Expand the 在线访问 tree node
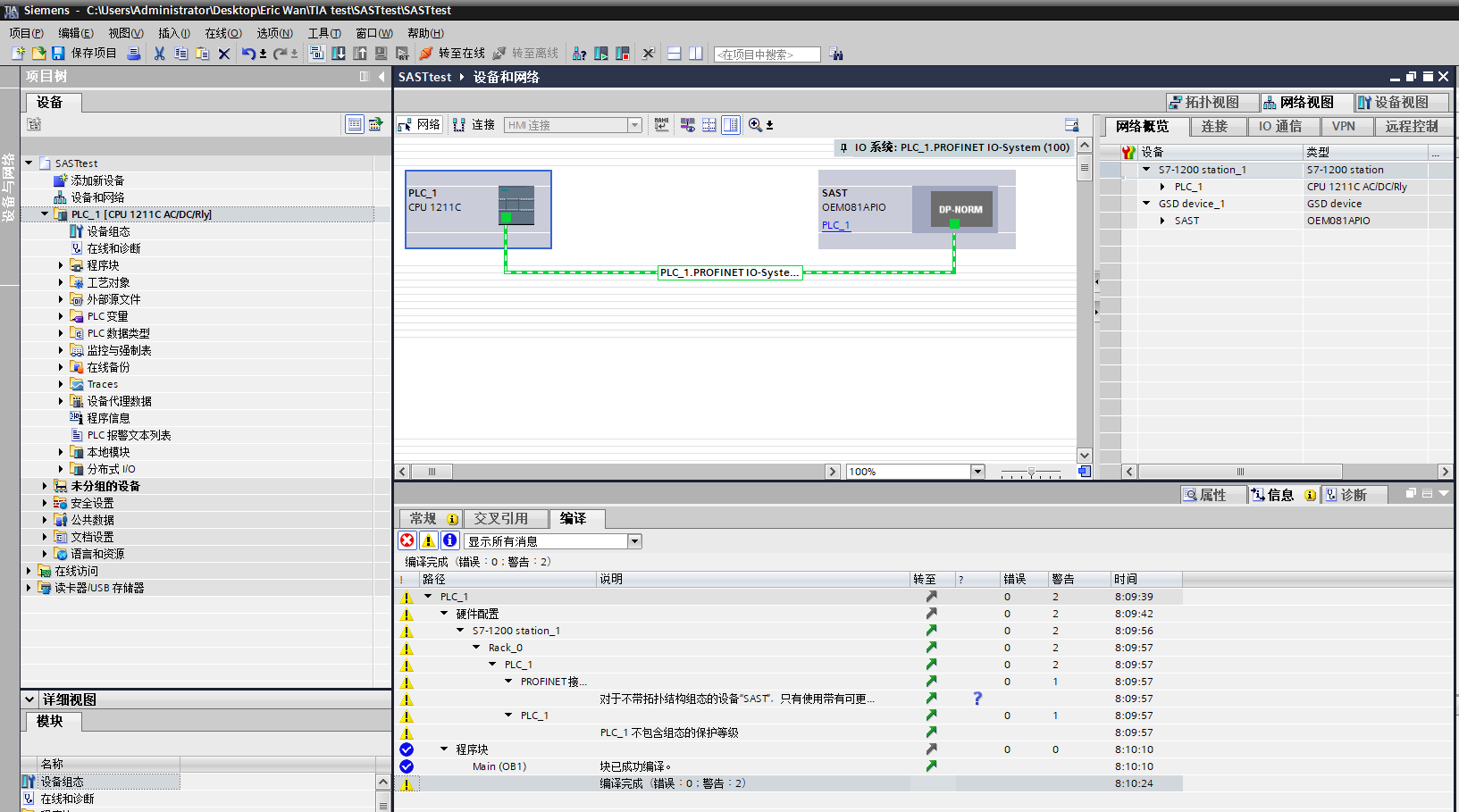The image size is (1459, 812). coord(29,571)
